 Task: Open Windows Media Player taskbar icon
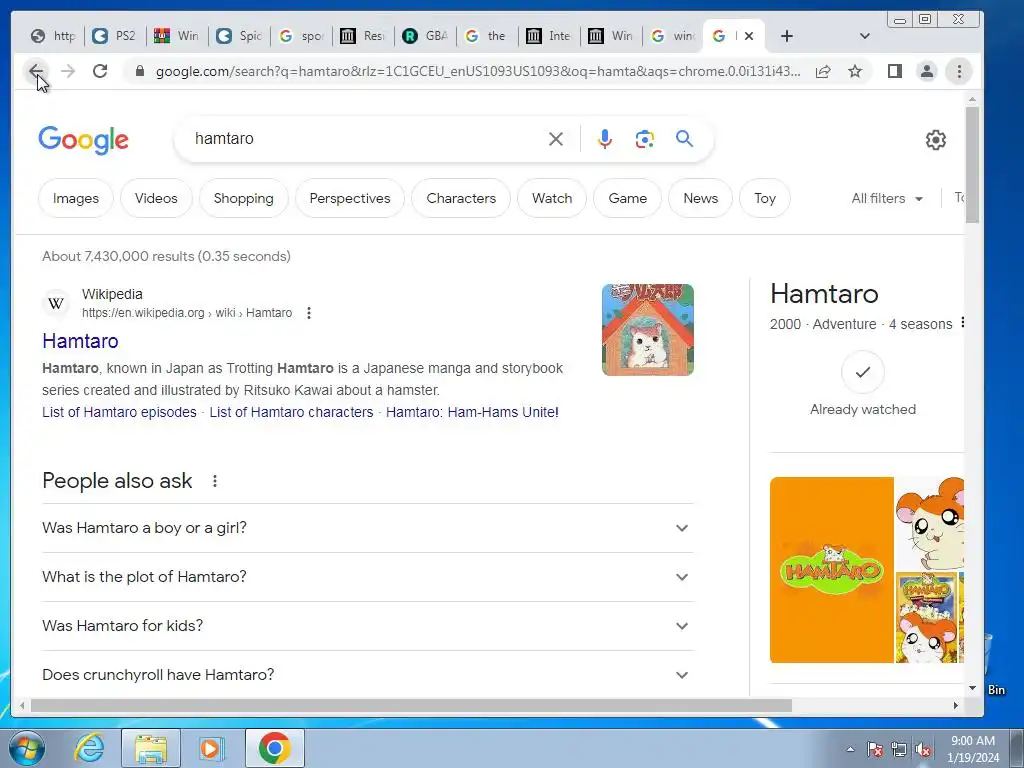coord(211,748)
